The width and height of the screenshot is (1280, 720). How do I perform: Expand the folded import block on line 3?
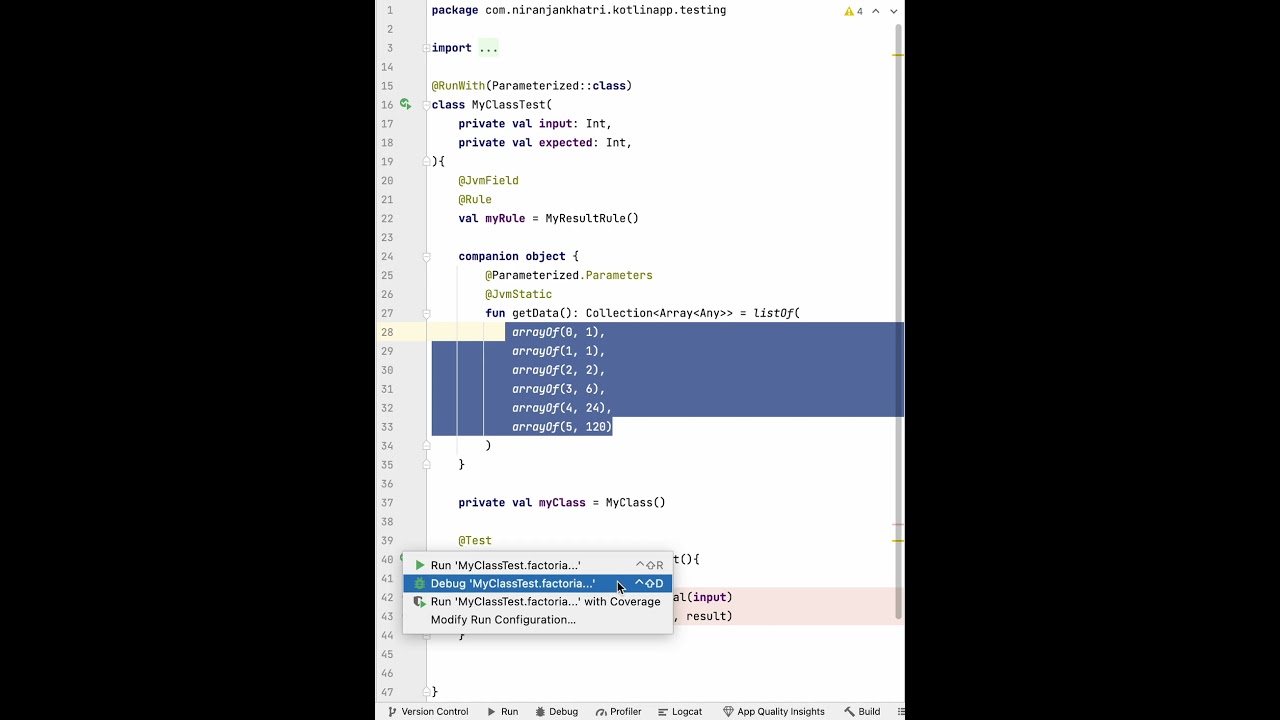[x=426, y=48]
